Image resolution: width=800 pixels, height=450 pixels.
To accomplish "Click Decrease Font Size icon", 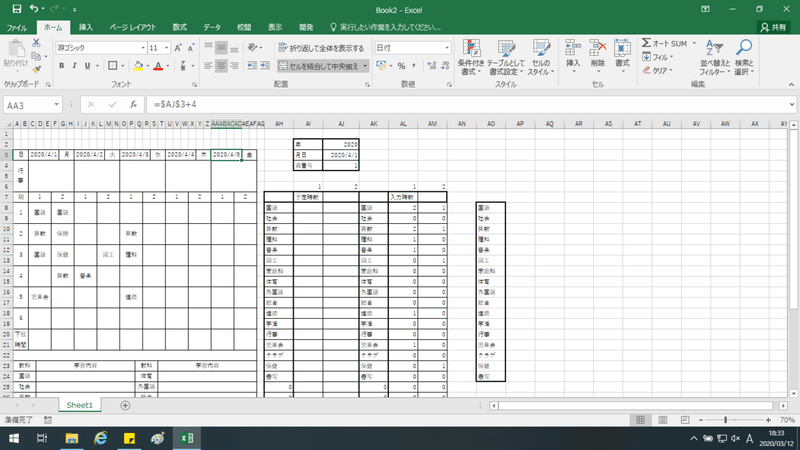I will 191,48.
